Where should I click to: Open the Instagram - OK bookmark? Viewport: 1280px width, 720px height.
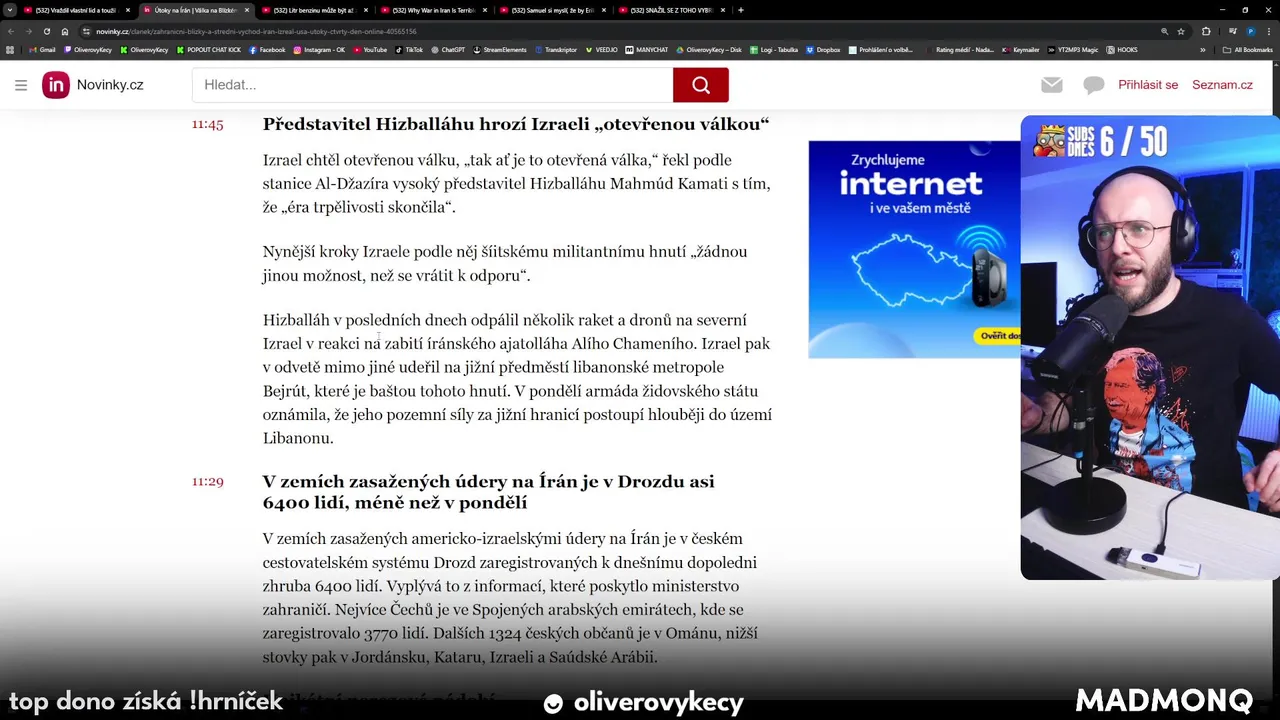(x=319, y=49)
